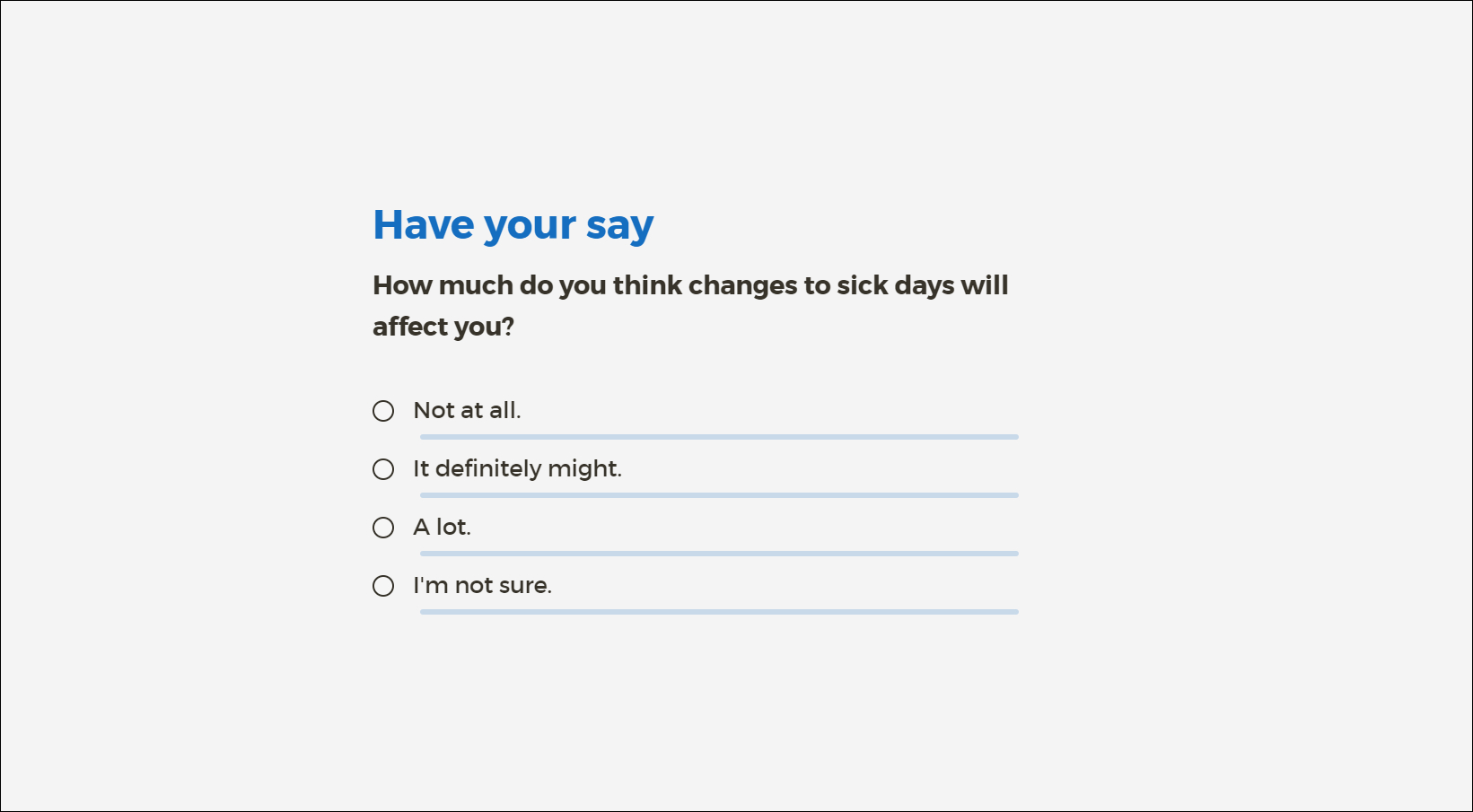Click the "Have your say" heading

513,225
